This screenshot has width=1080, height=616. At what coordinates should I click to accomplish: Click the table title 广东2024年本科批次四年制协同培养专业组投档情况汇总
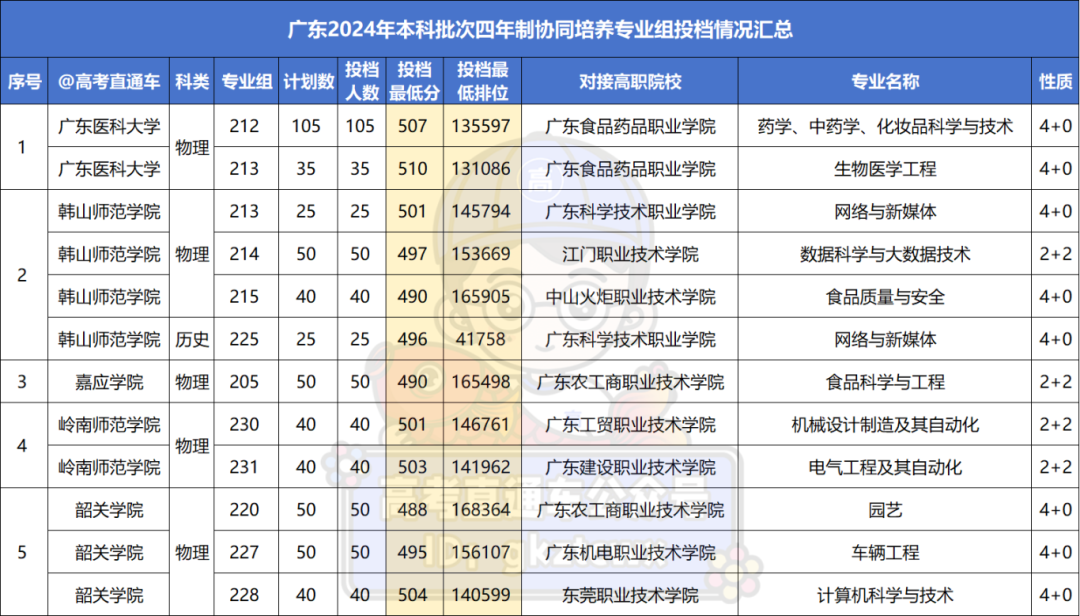[540, 30]
